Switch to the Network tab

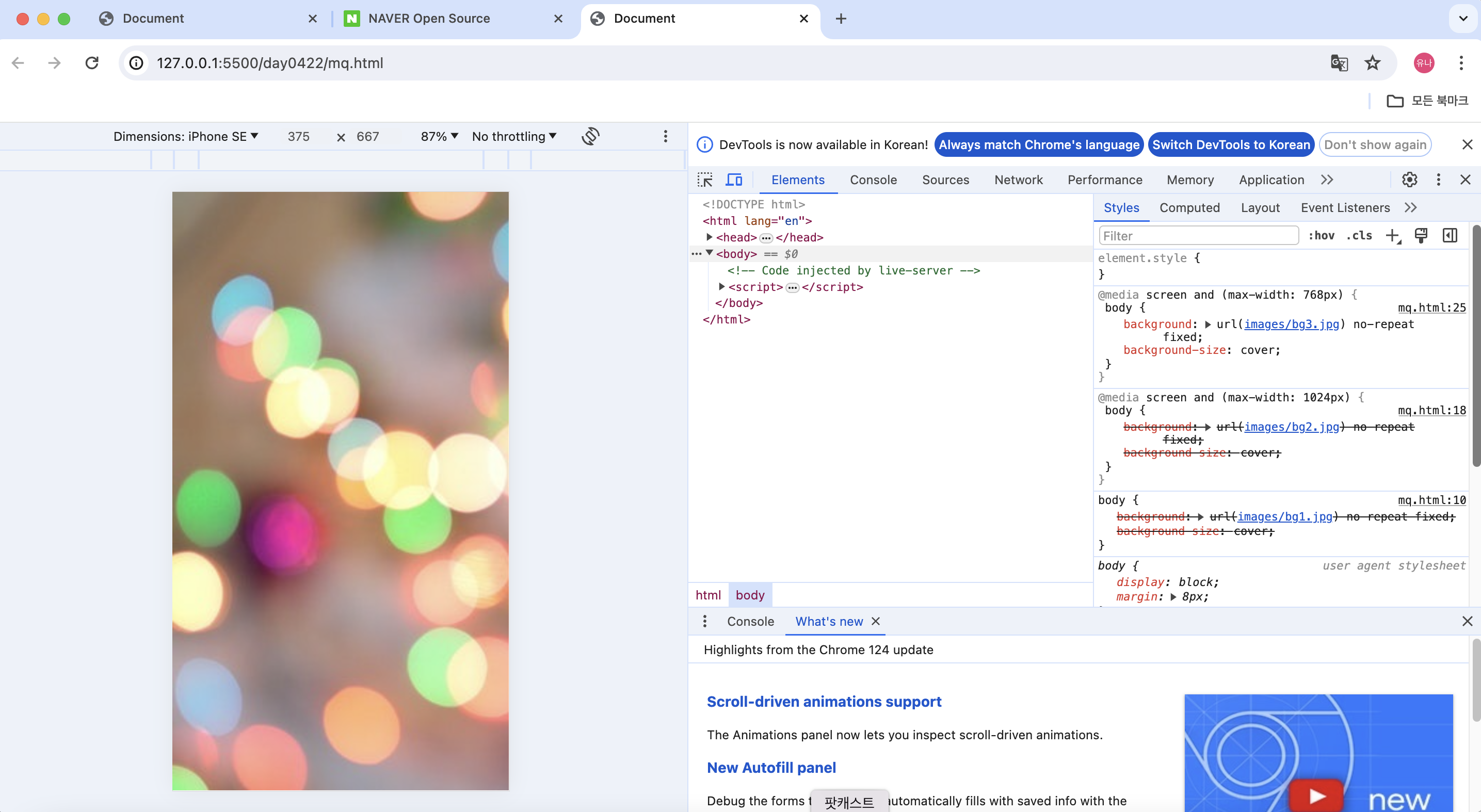coord(1018,180)
